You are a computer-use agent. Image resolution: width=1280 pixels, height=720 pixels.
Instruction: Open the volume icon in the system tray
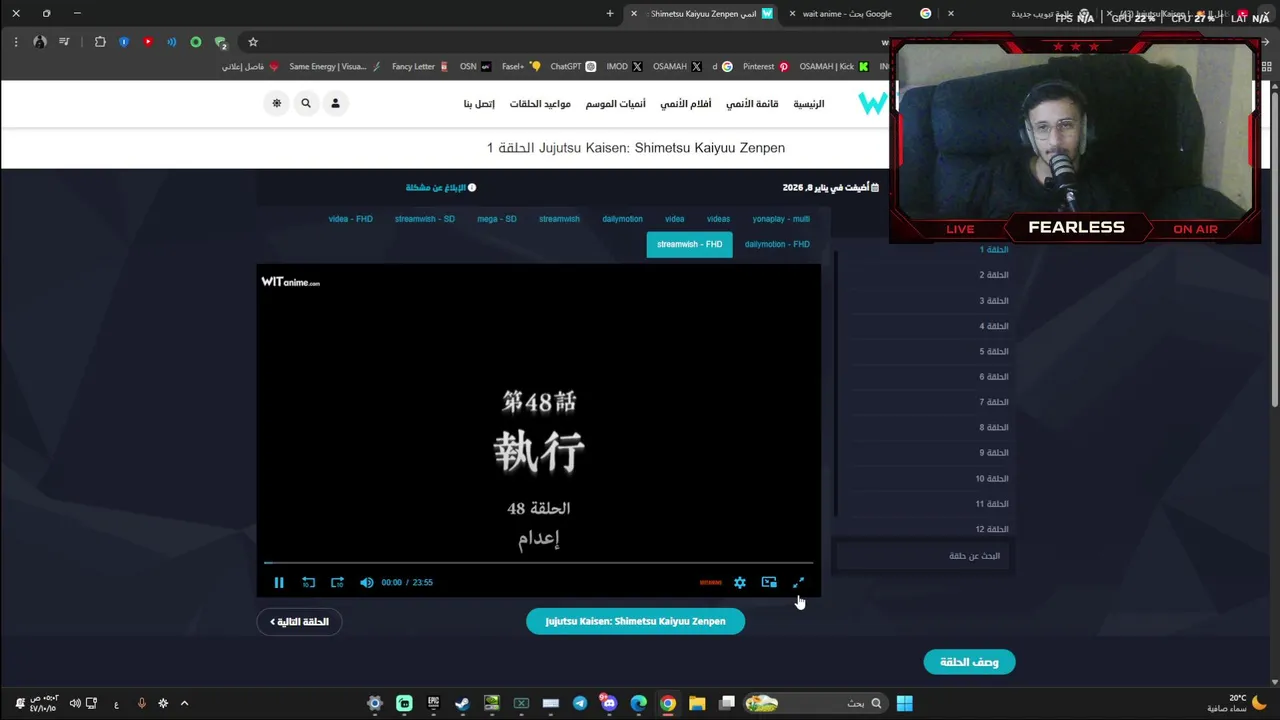[75, 703]
